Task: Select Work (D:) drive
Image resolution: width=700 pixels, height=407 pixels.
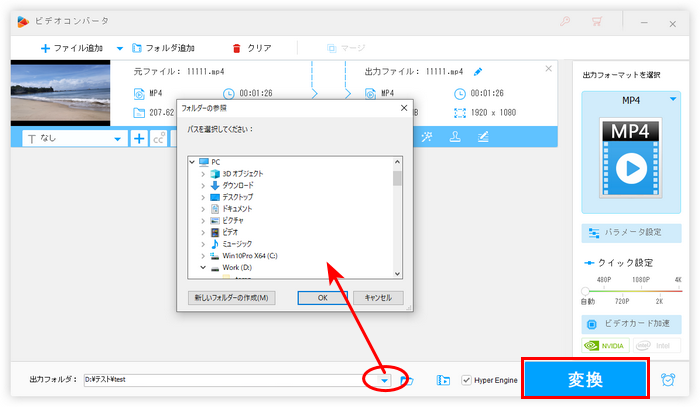Action: point(237,267)
